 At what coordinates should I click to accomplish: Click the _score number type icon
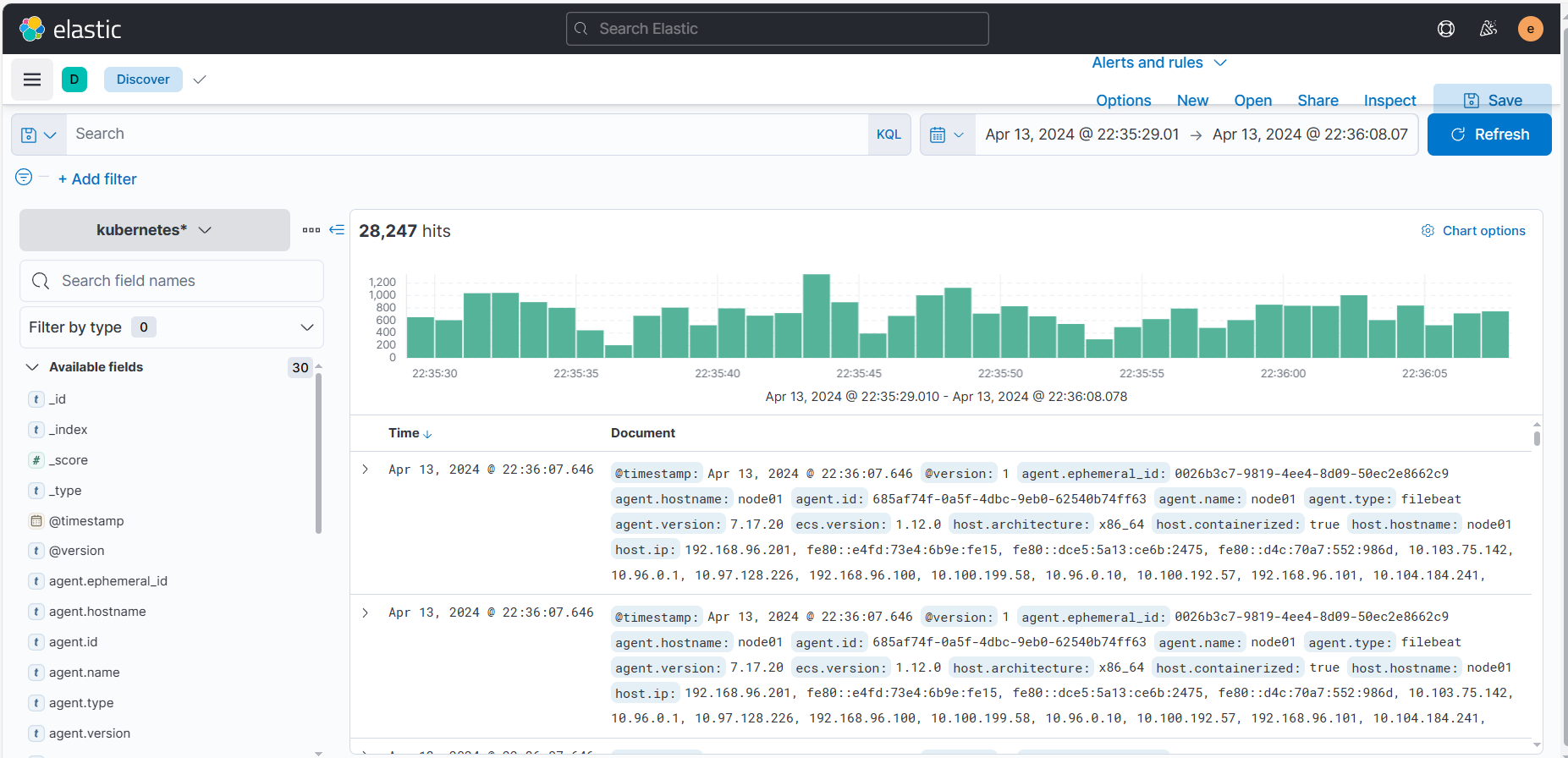(x=36, y=460)
